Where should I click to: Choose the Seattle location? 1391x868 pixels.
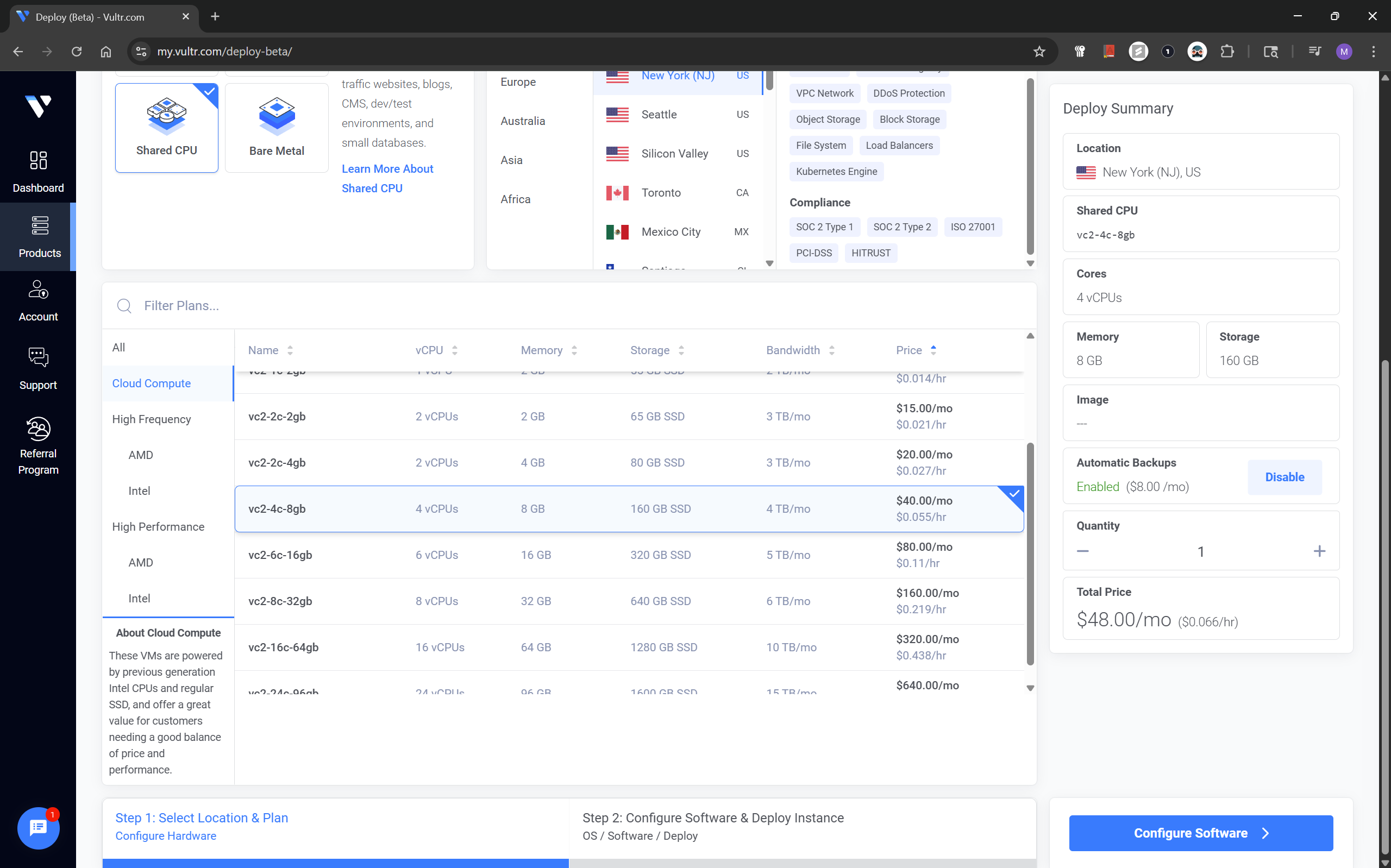click(x=678, y=114)
